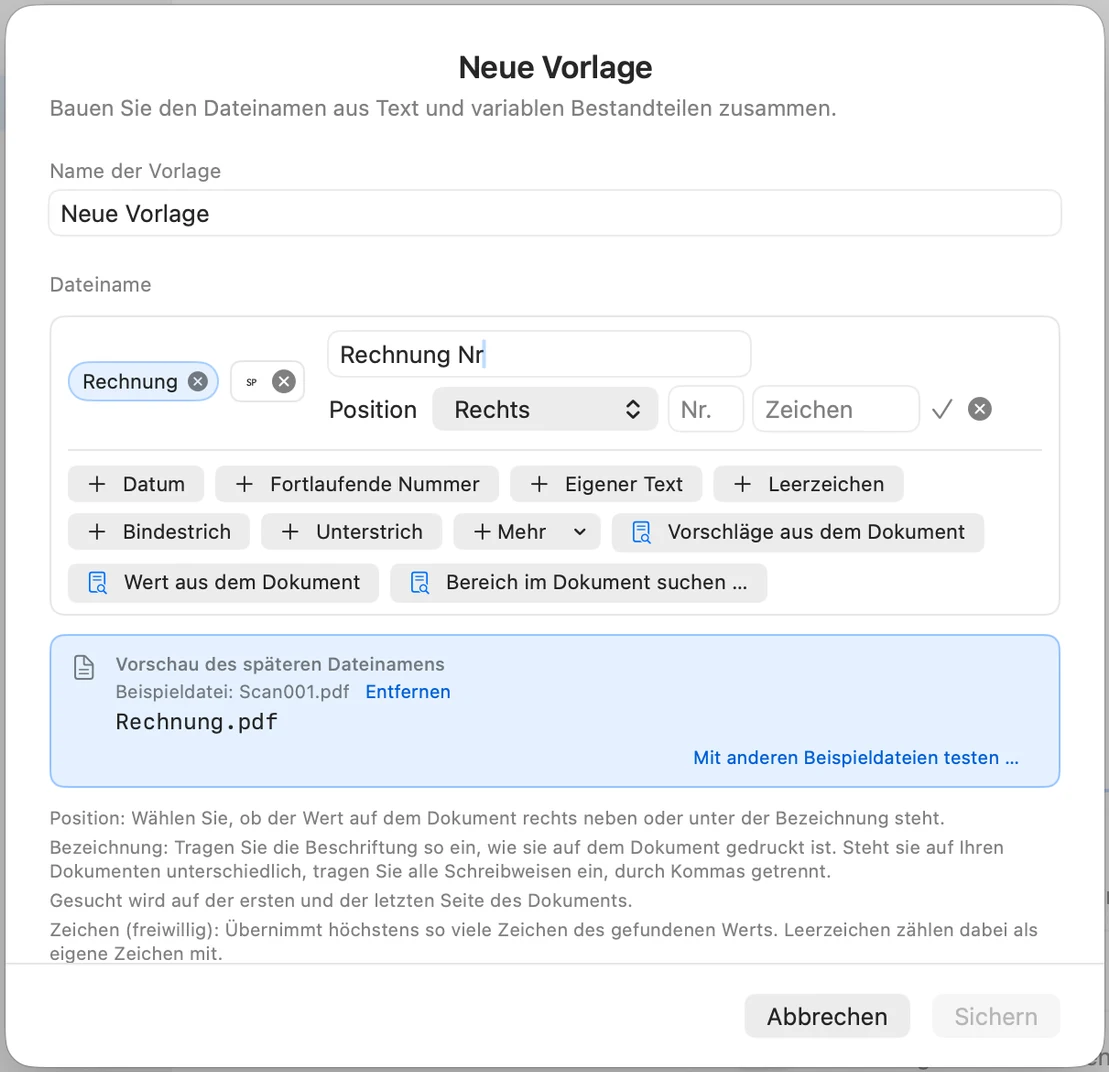
Task: Insert a Bindestrich into the filename
Action: (x=159, y=532)
